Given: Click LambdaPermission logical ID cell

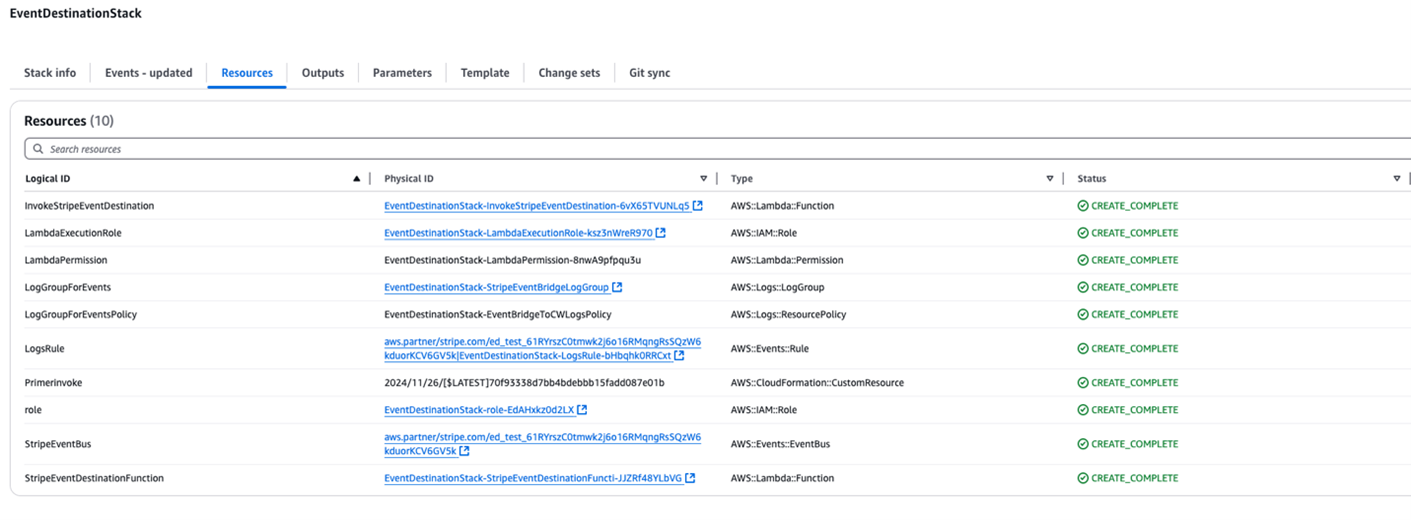Looking at the screenshot, I should 66,260.
